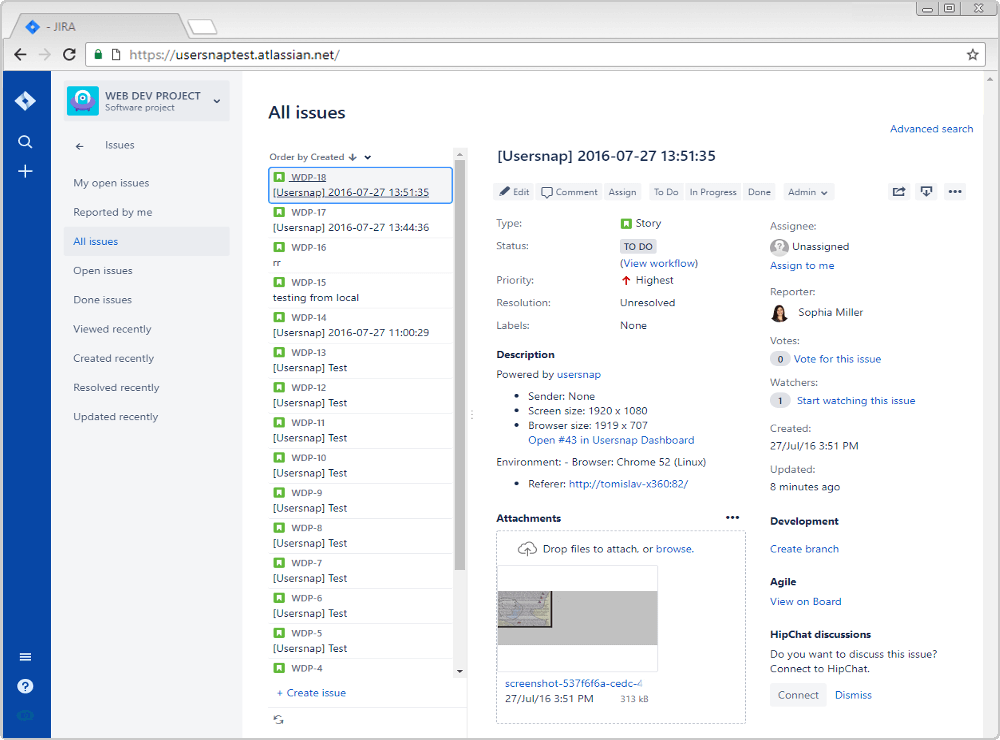1000x740 pixels.
Task: Click Vote for this issue
Action: point(837,359)
